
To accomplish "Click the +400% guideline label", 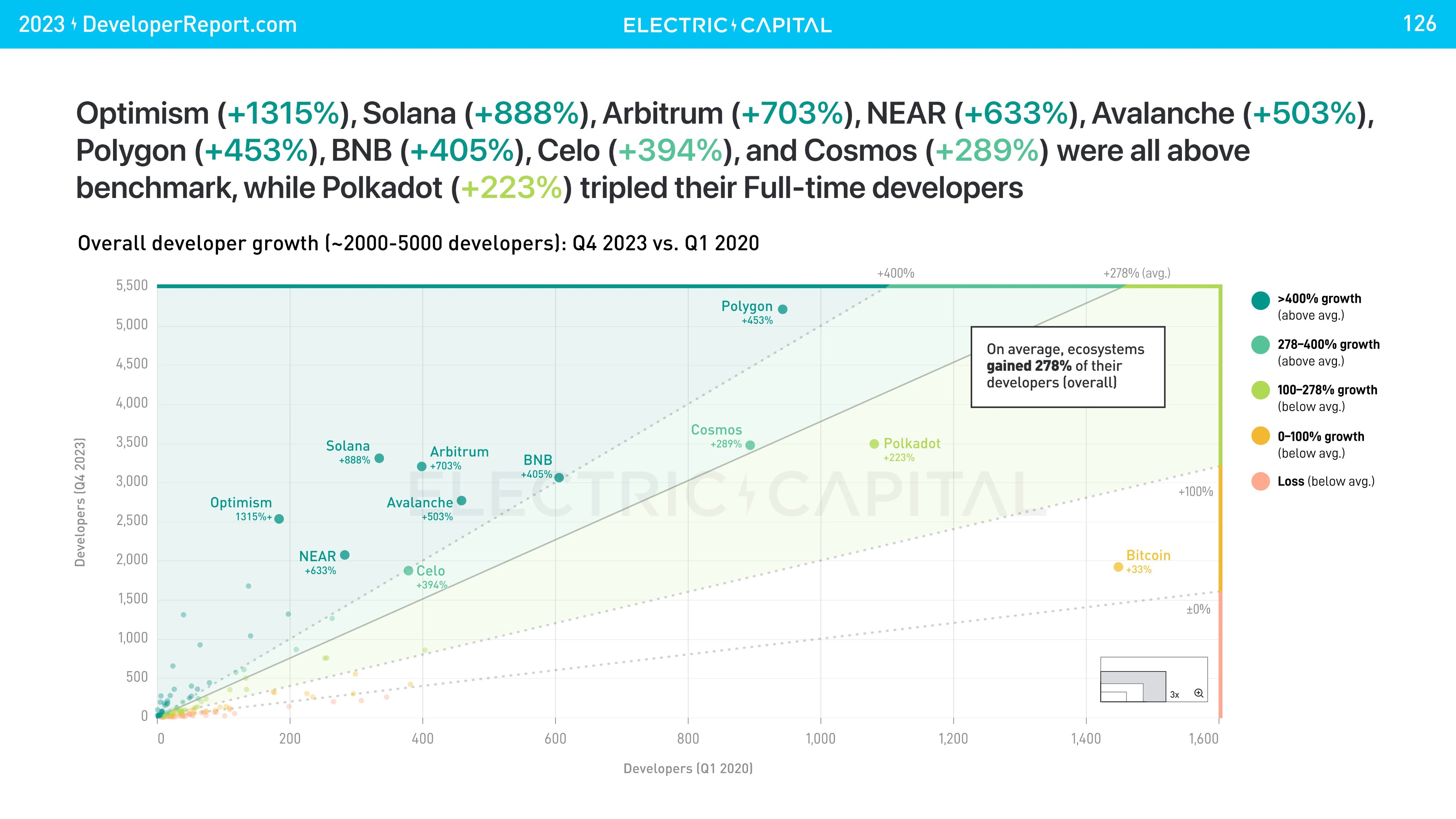I will click(895, 274).
